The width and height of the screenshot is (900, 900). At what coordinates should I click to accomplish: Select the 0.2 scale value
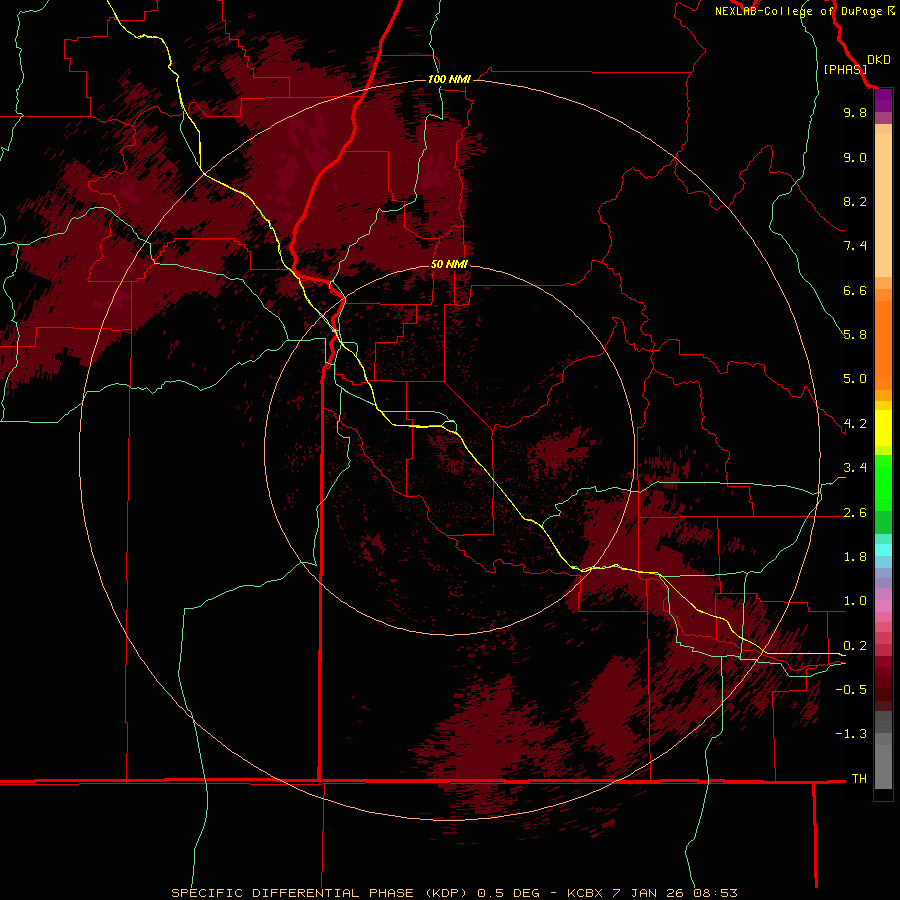pos(855,646)
